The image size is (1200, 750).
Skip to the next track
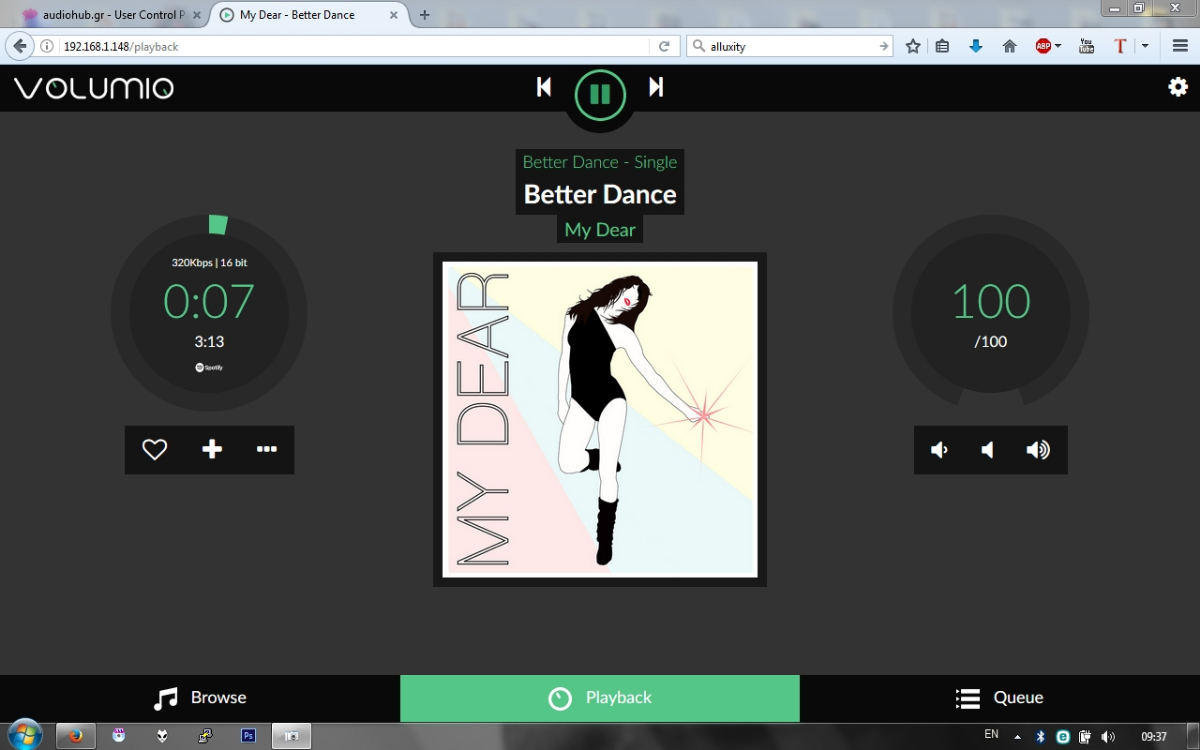(x=656, y=87)
